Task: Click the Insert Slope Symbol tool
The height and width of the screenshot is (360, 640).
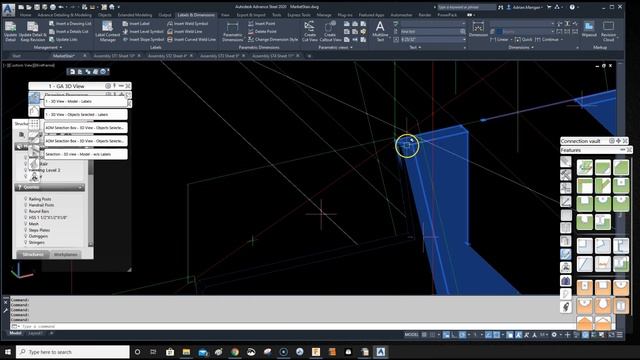Action: tap(143, 40)
